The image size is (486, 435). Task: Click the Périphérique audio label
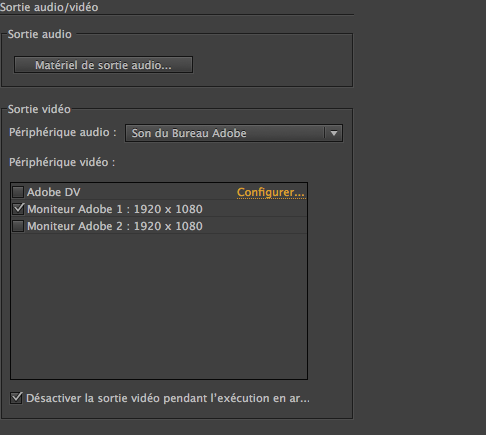pos(63,132)
